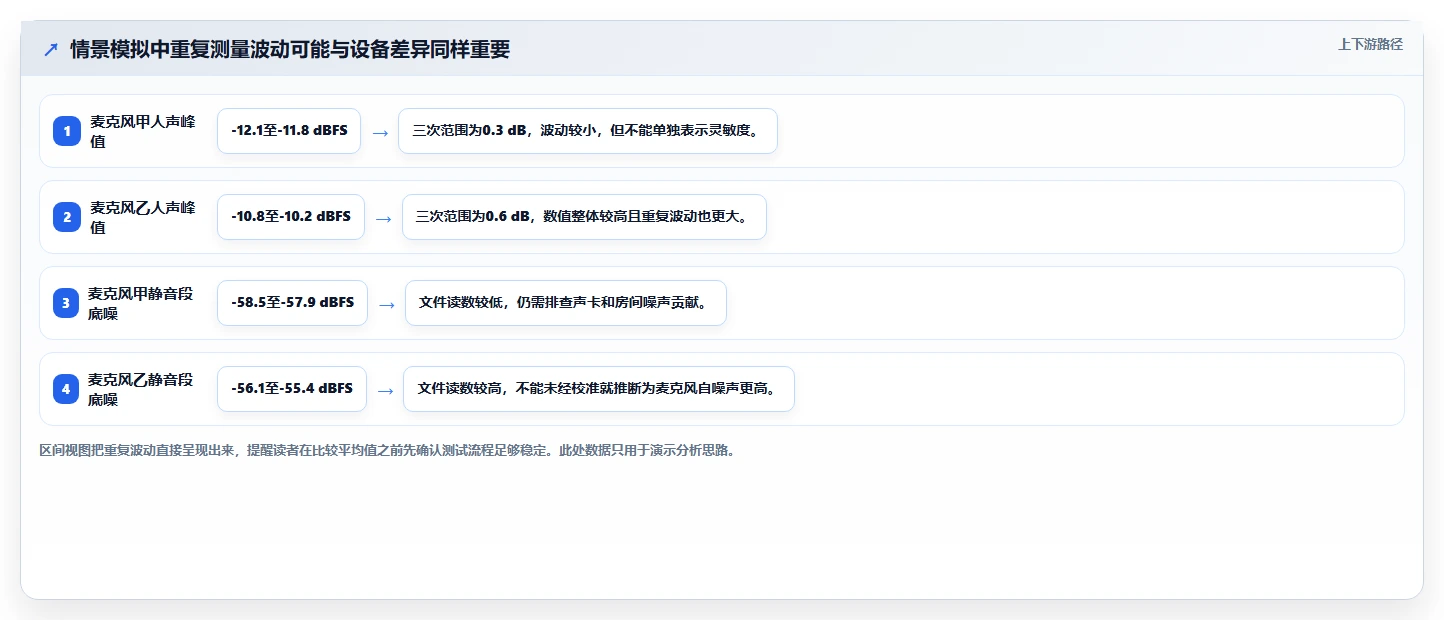Viewport: 1444px width, 620px height.
Task: Click the arrow after -56.1至-55.4 dBFS
Action: click(x=385, y=390)
